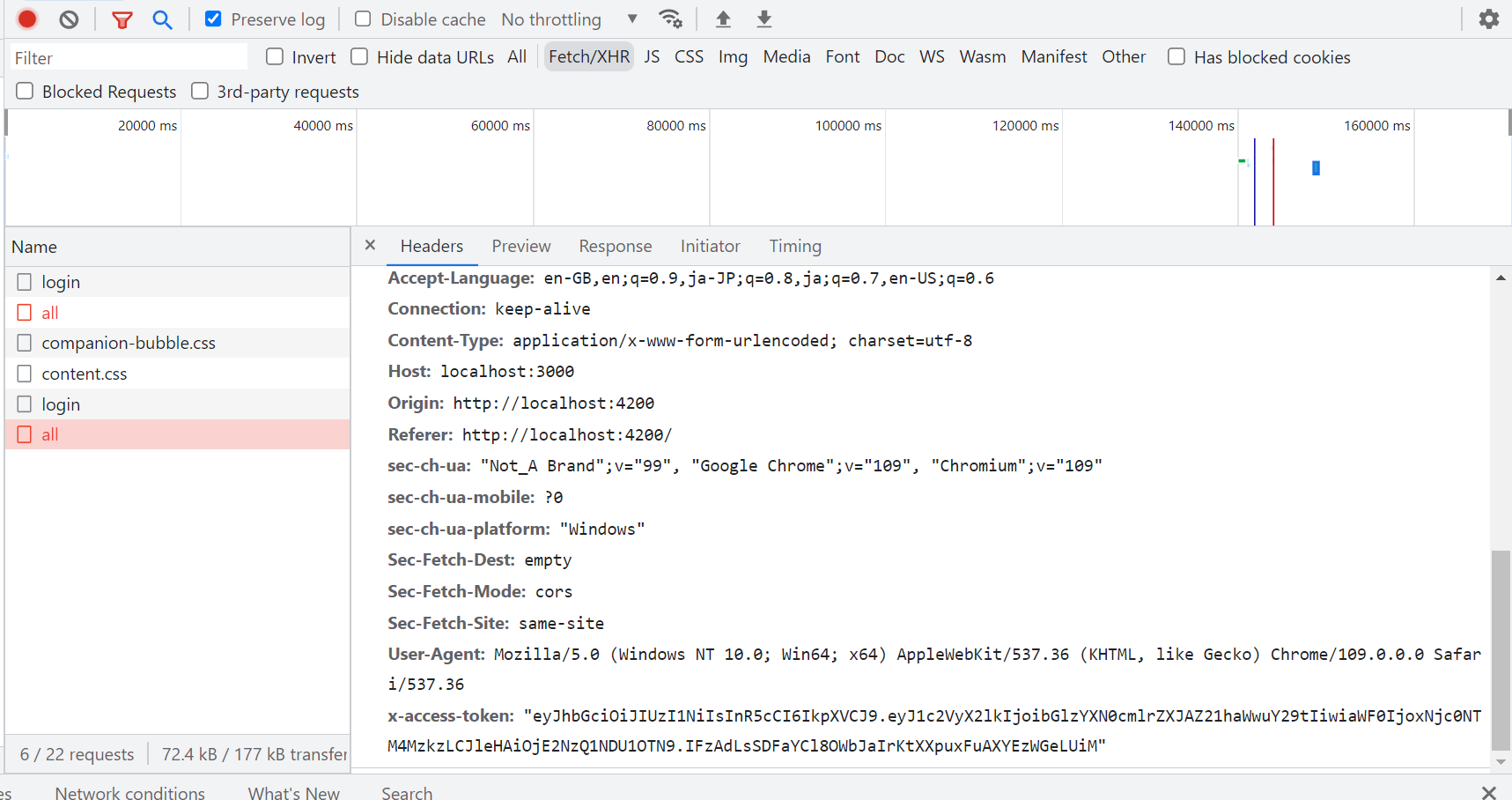Switch to Headers tab
The height and width of the screenshot is (800, 1512).
pos(431,246)
